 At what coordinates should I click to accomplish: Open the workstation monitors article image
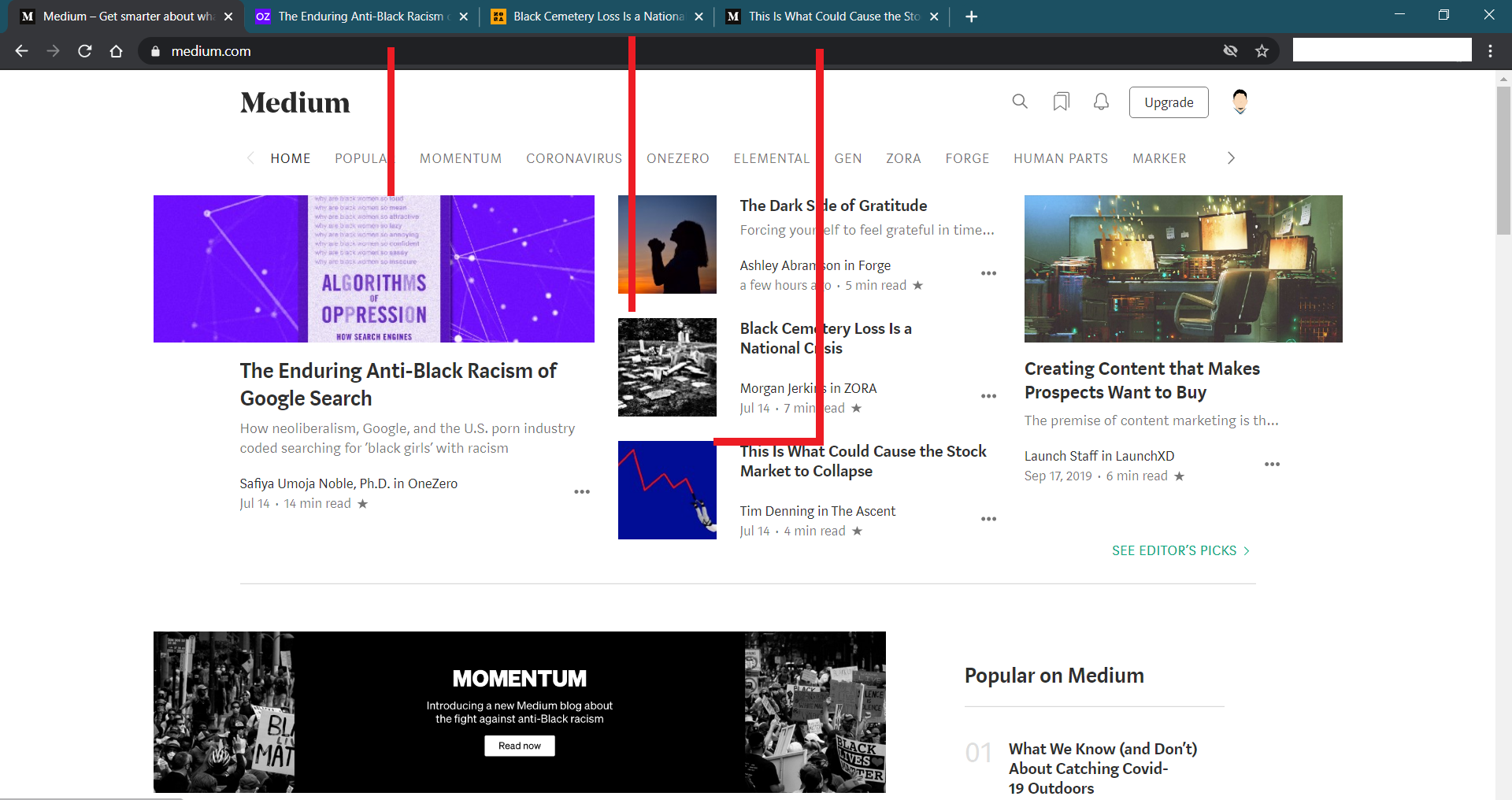(1183, 269)
